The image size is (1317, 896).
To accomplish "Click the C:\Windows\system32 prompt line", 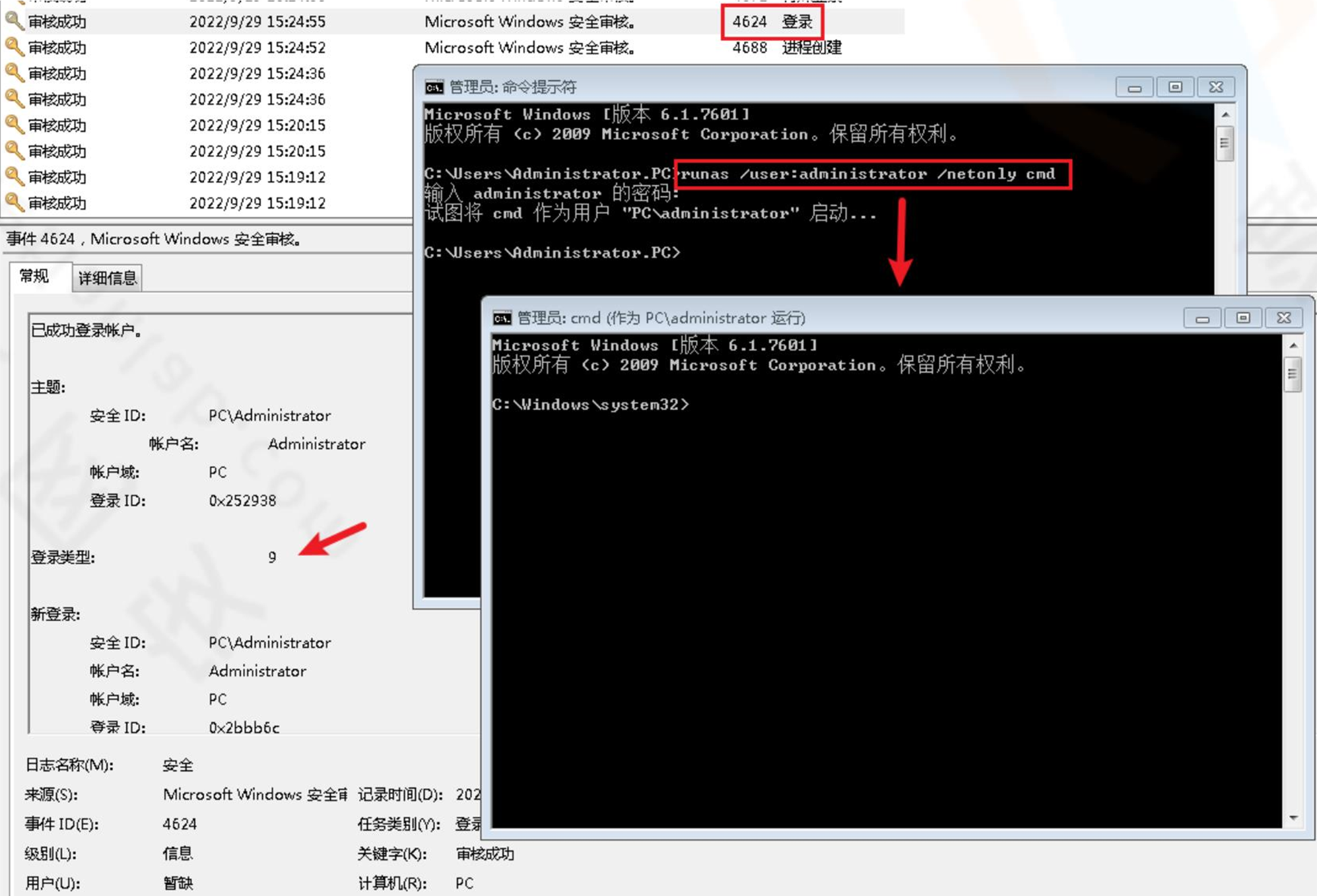I will (x=590, y=405).
